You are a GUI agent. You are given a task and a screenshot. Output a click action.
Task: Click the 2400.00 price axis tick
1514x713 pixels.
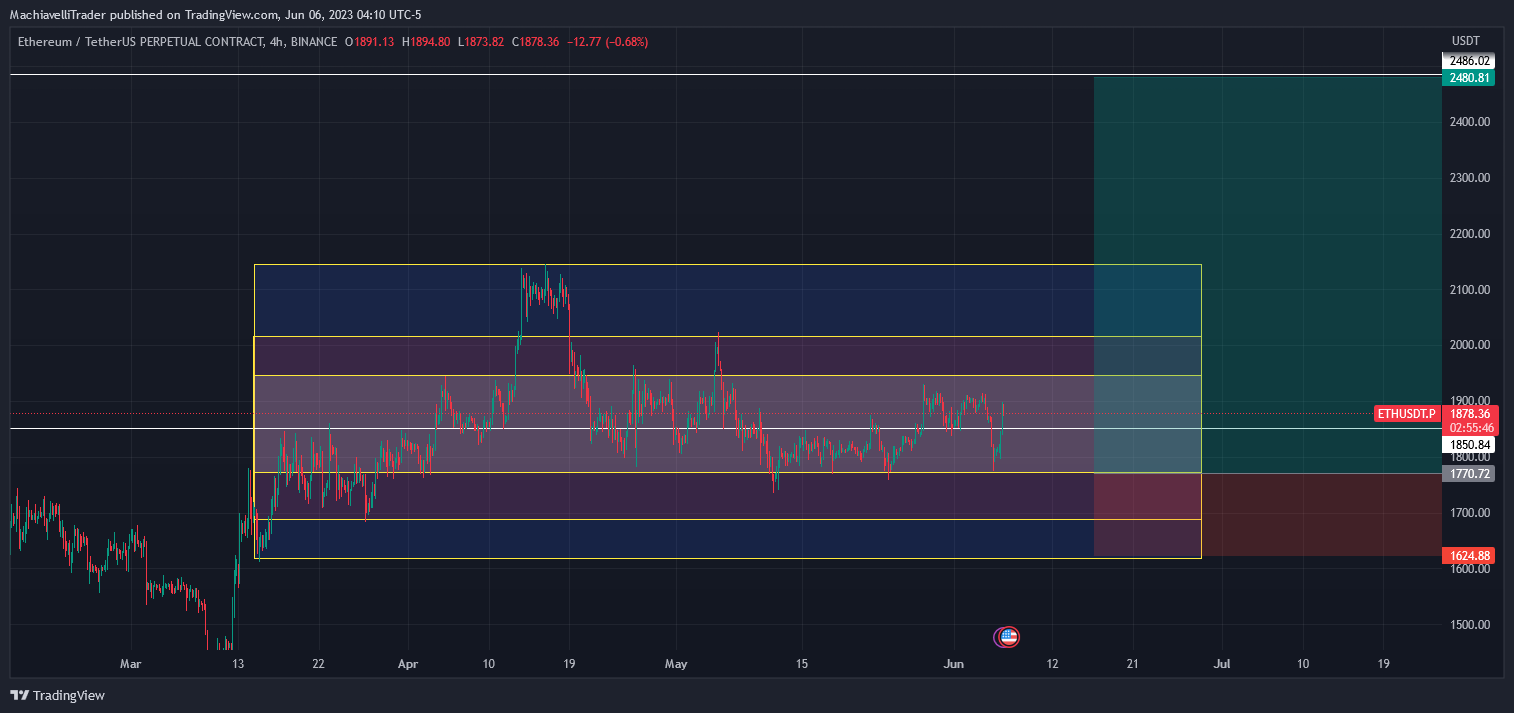pyautogui.click(x=1470, y=122)
